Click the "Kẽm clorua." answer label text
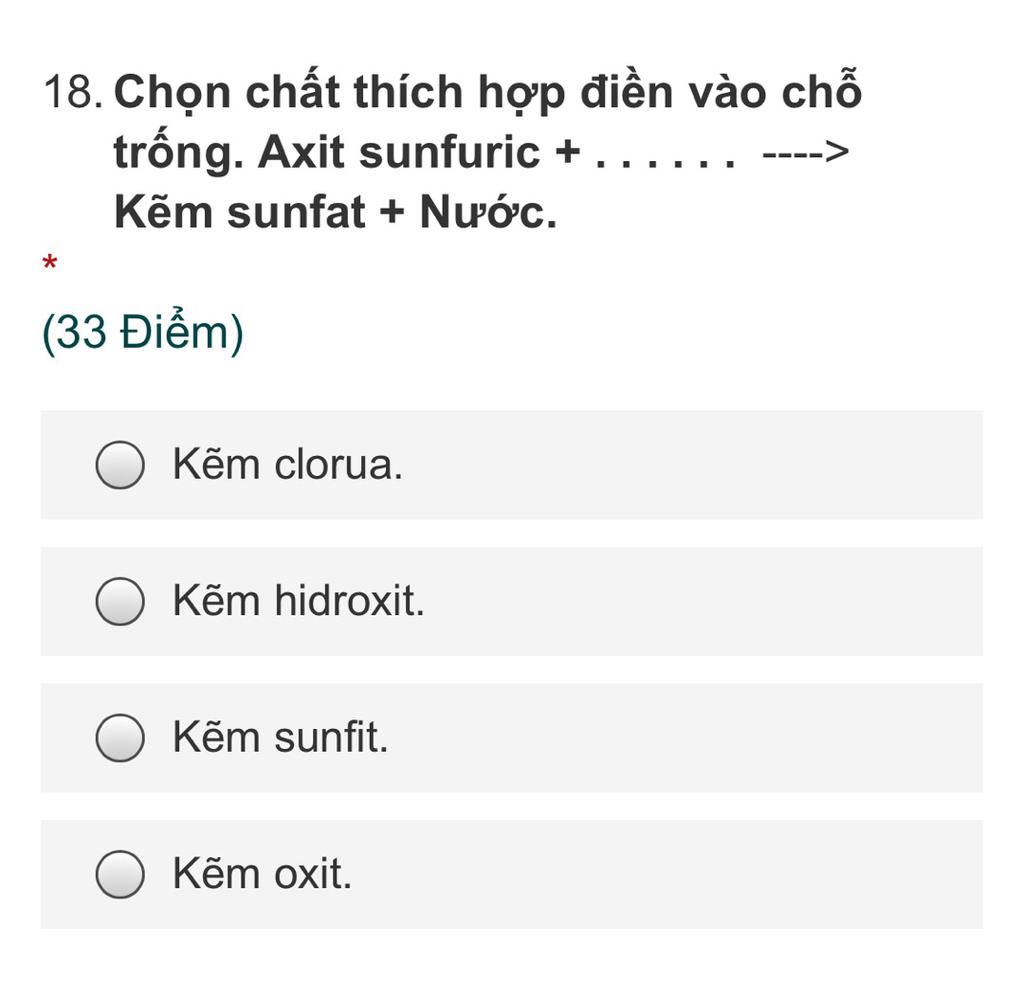 288,464
